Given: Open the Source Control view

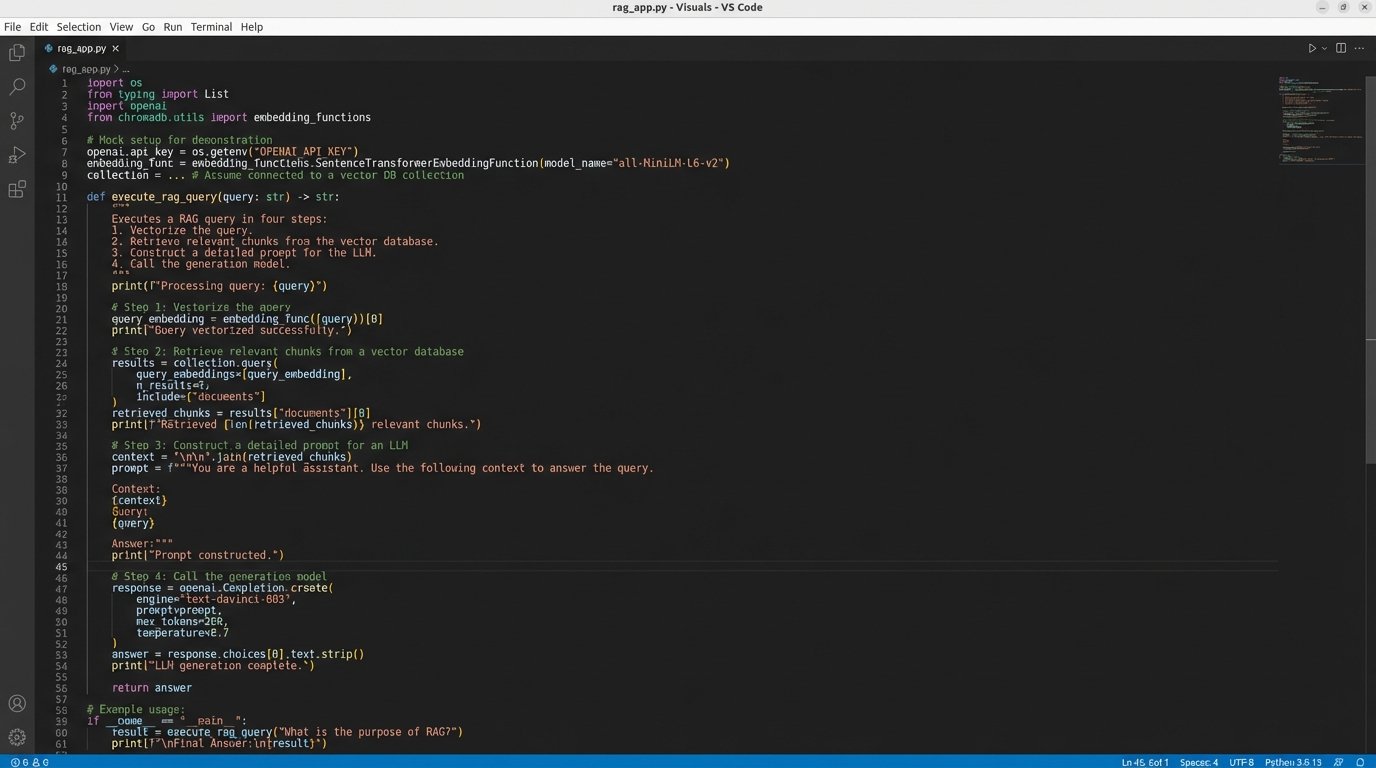Looking at the screenshot, I should pos(17,121).
